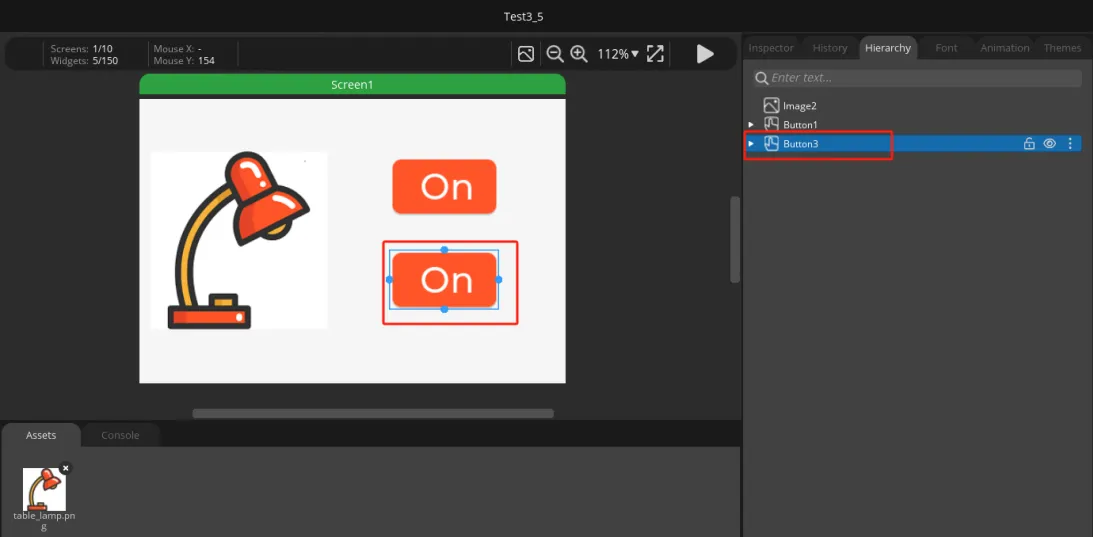This screenshot has width=1093, height=537.
Task: Open the Animation tab
Action: (x=1005, y=48)
